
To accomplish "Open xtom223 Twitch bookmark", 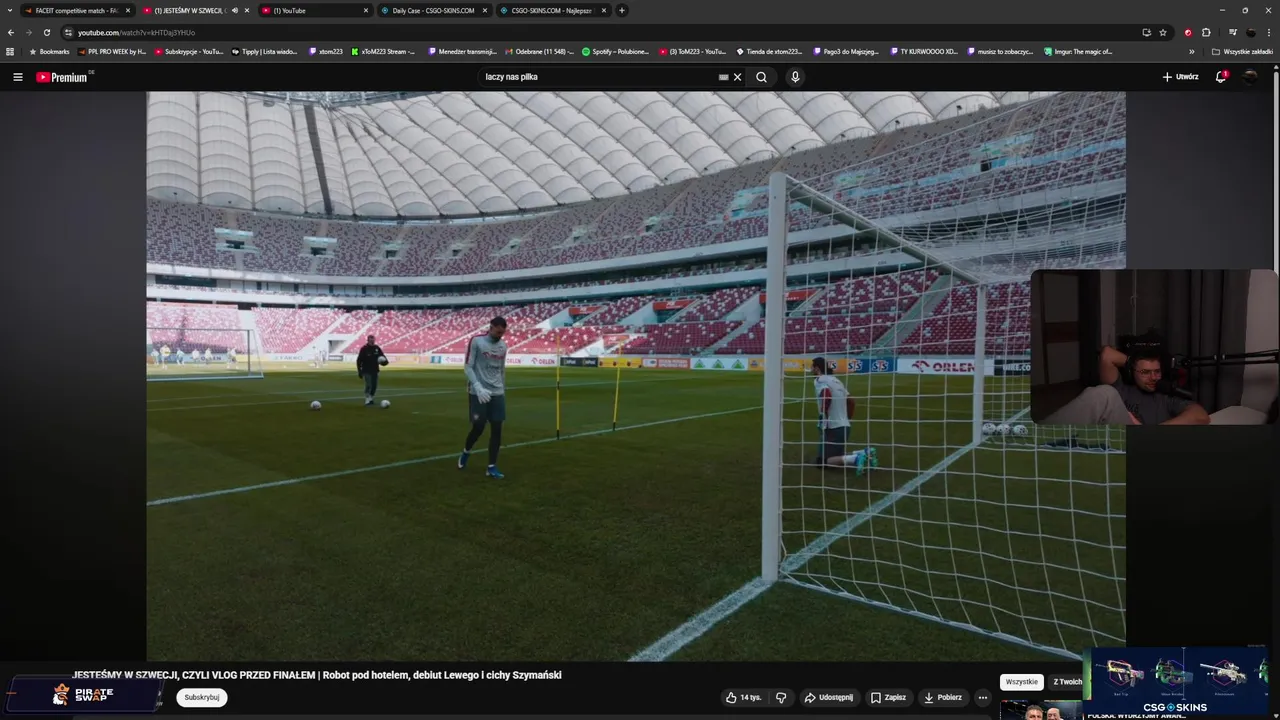I will coord(325,51).
